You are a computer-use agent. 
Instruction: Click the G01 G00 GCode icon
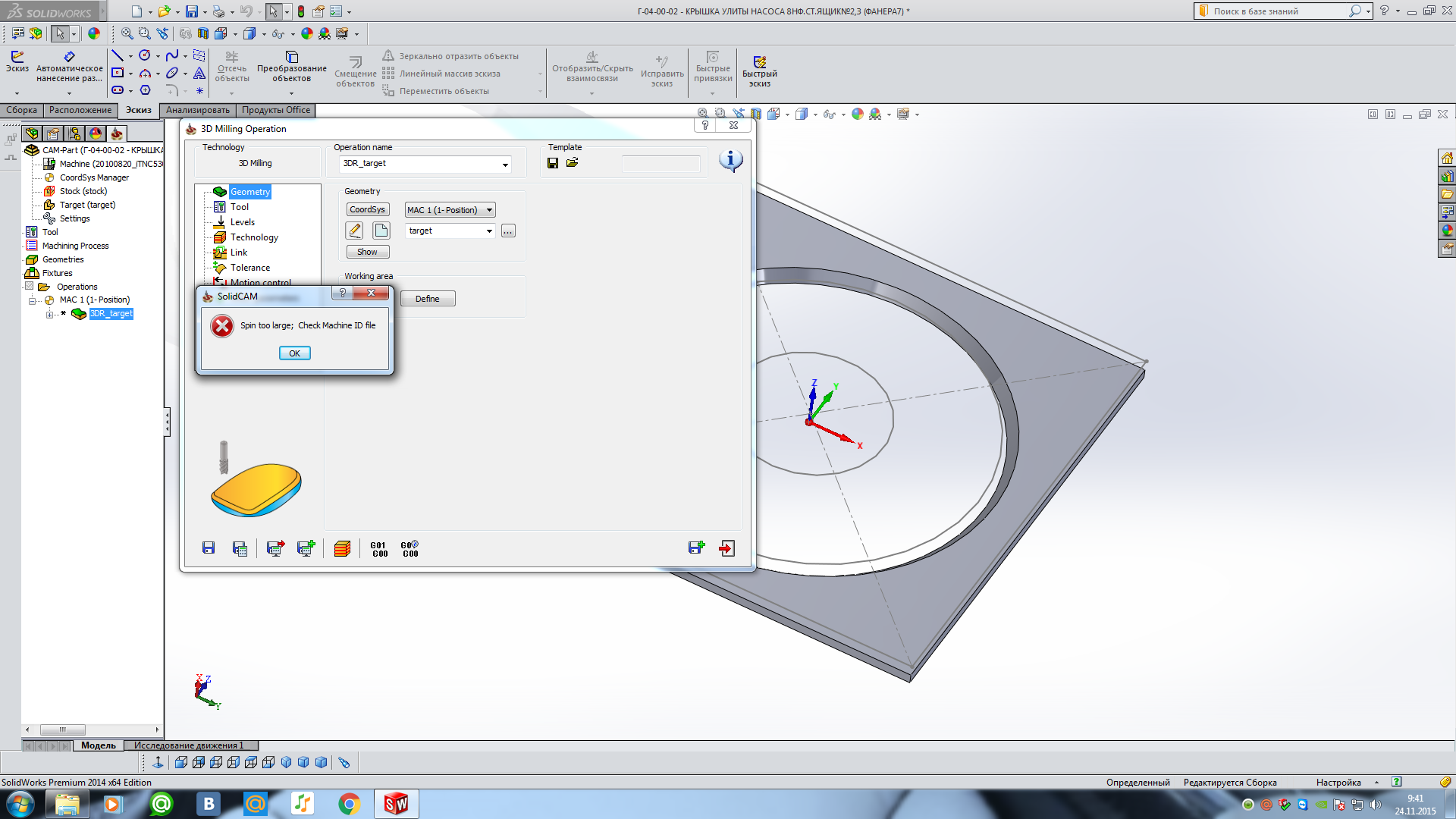pyautogui.click(x=379, y=549)
